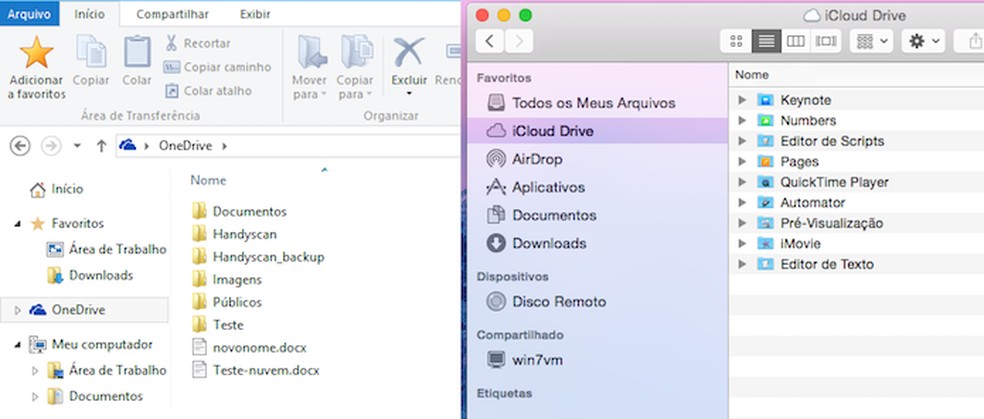This screenshot has height=419, width=984.
Task: Select the Pages folder row
Action: click(857, 162)
